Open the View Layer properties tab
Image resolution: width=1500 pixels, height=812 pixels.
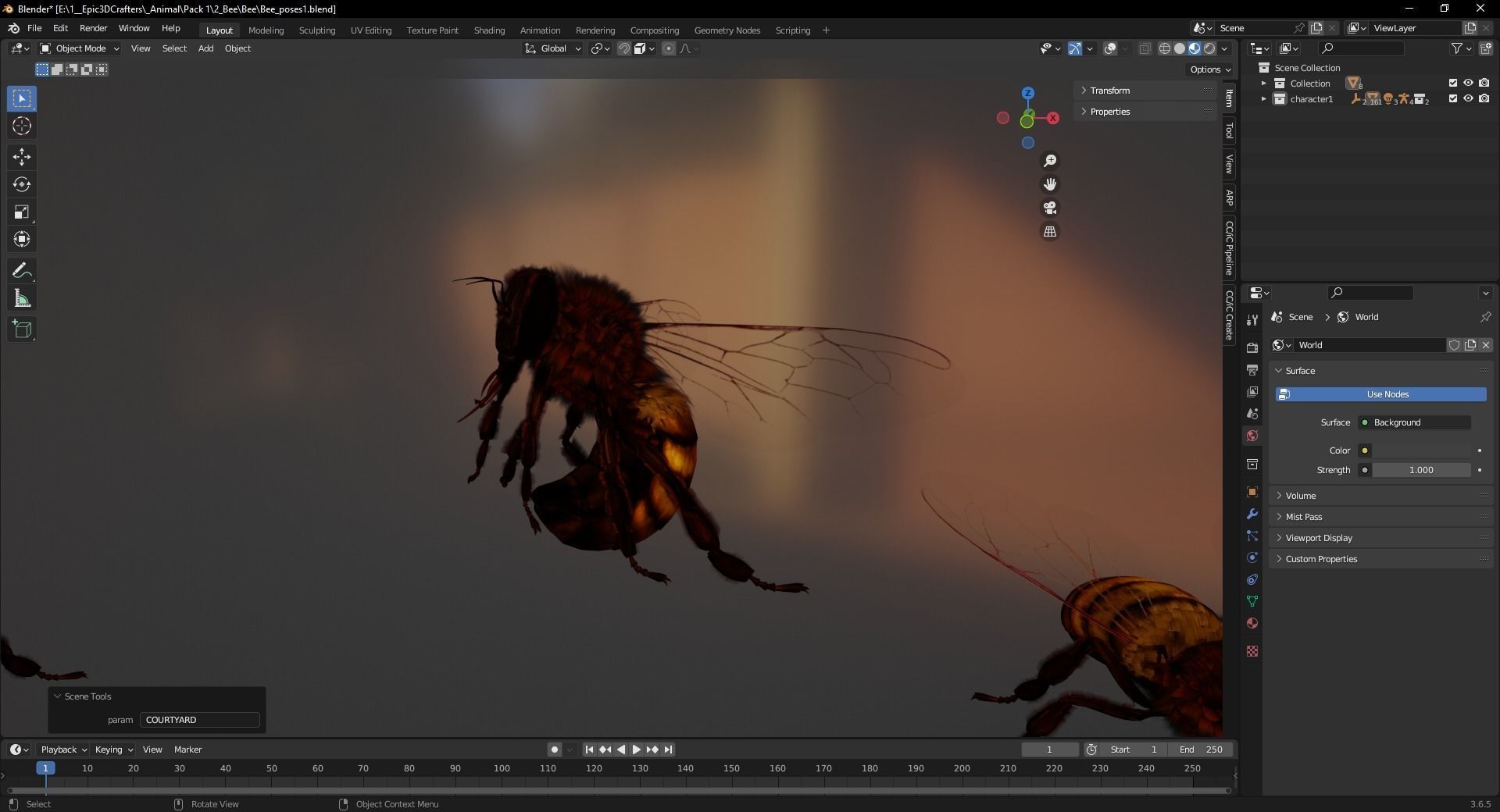pyautogui.click(x=1252, y=391)
